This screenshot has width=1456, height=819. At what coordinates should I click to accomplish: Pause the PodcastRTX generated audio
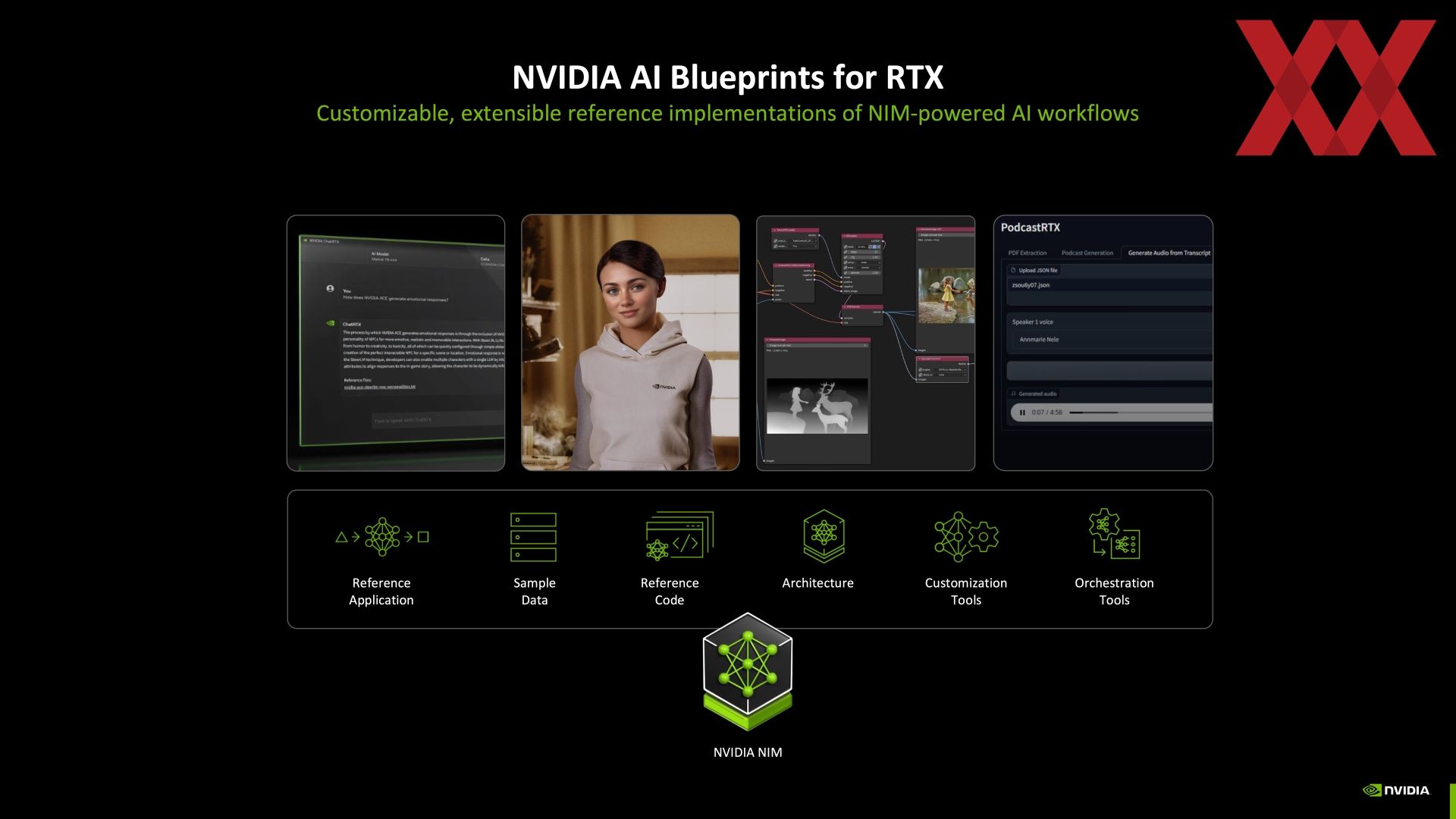[x=1022, y=413]
